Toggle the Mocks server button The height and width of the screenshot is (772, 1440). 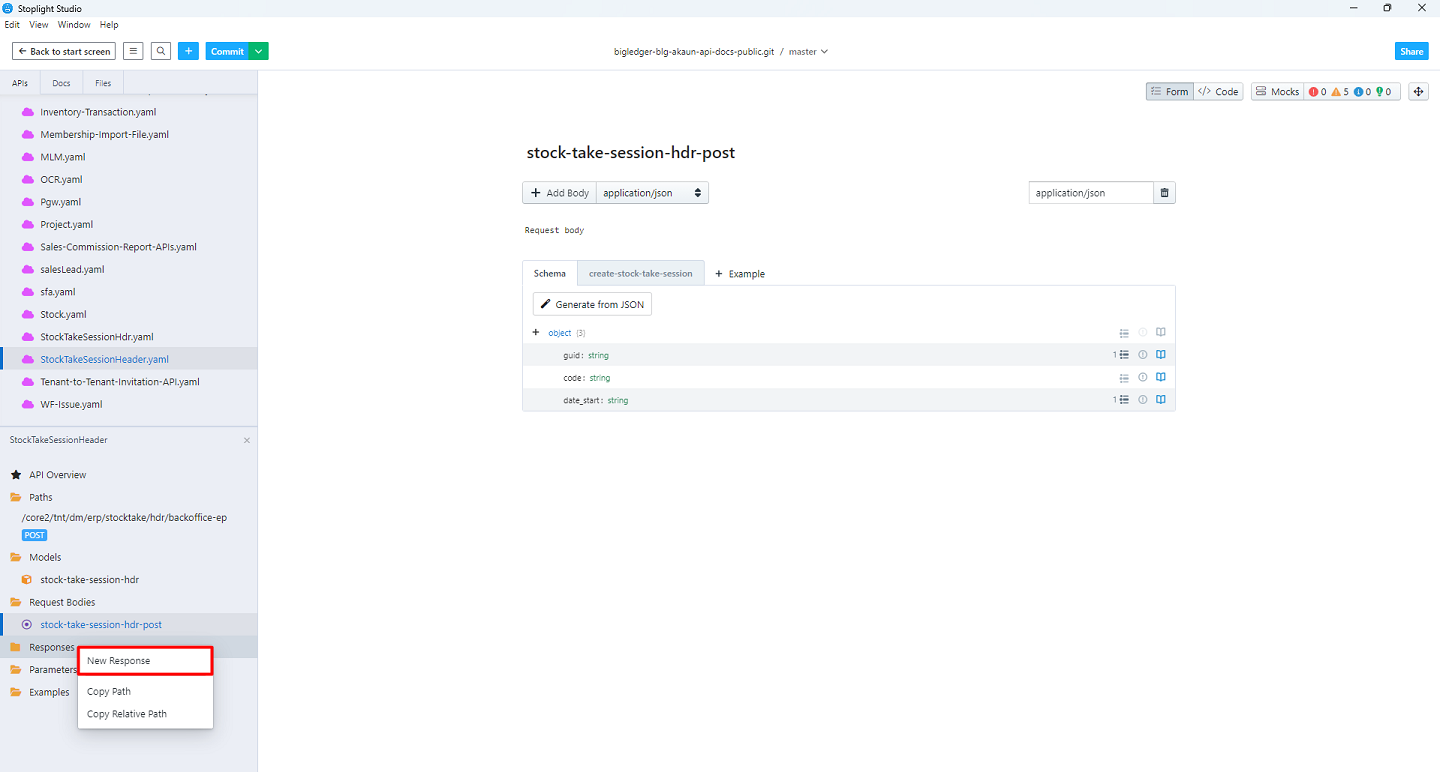(x=1277, y=92)
